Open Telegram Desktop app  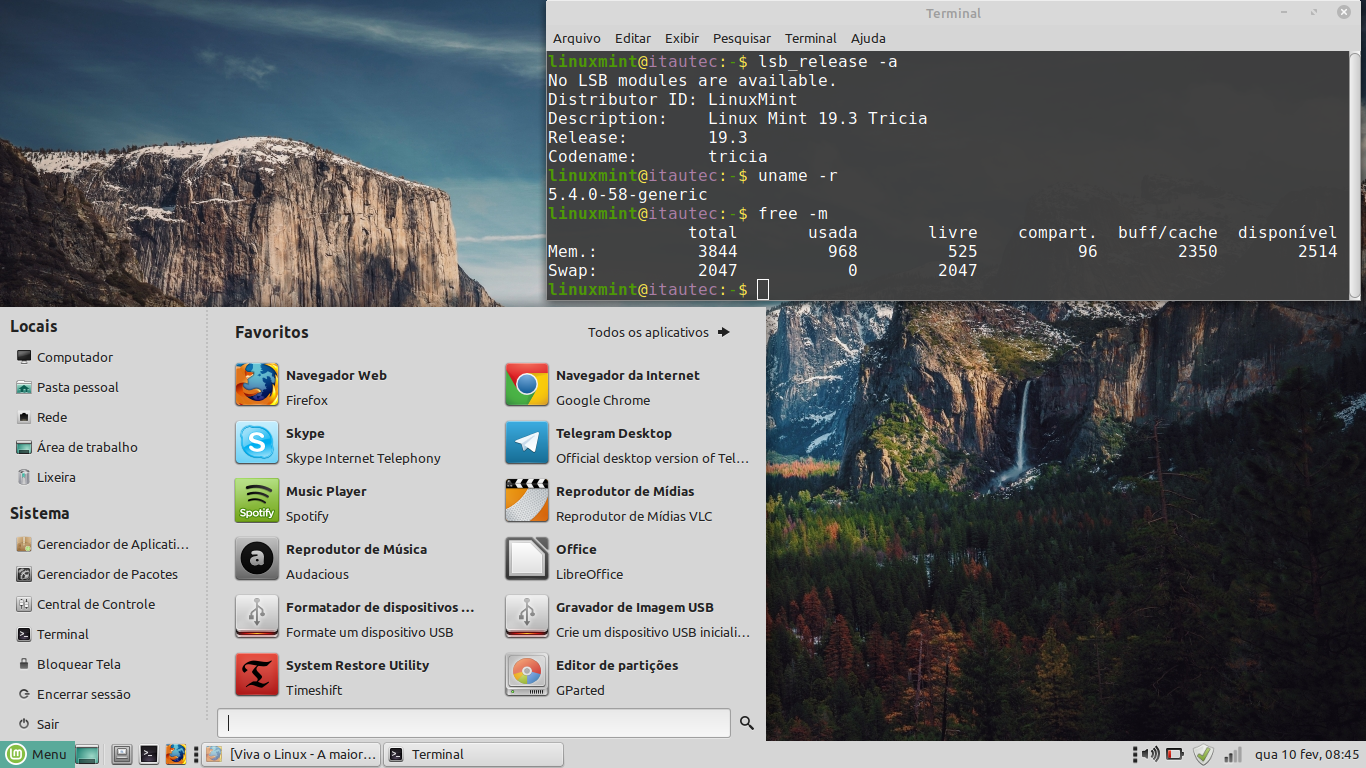click(627, 444)
